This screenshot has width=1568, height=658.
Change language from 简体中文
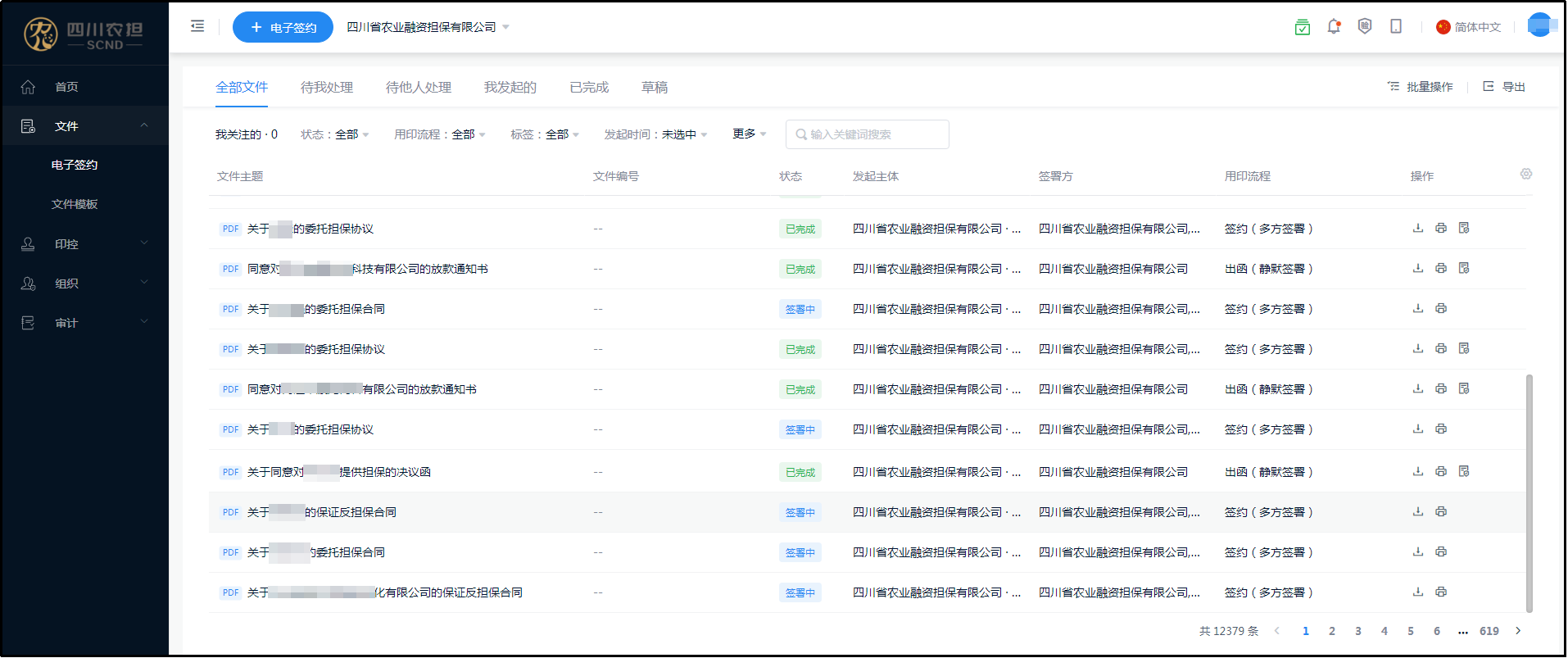click(1469, 27)
